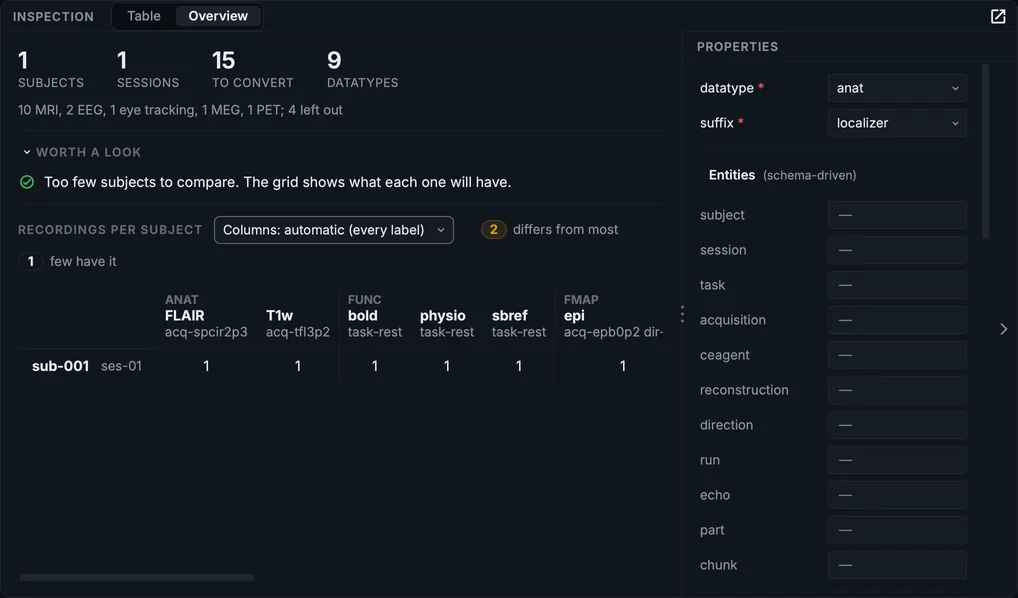Click the run entity field
Screen dimensions: 1018x598
coord(897,460)
